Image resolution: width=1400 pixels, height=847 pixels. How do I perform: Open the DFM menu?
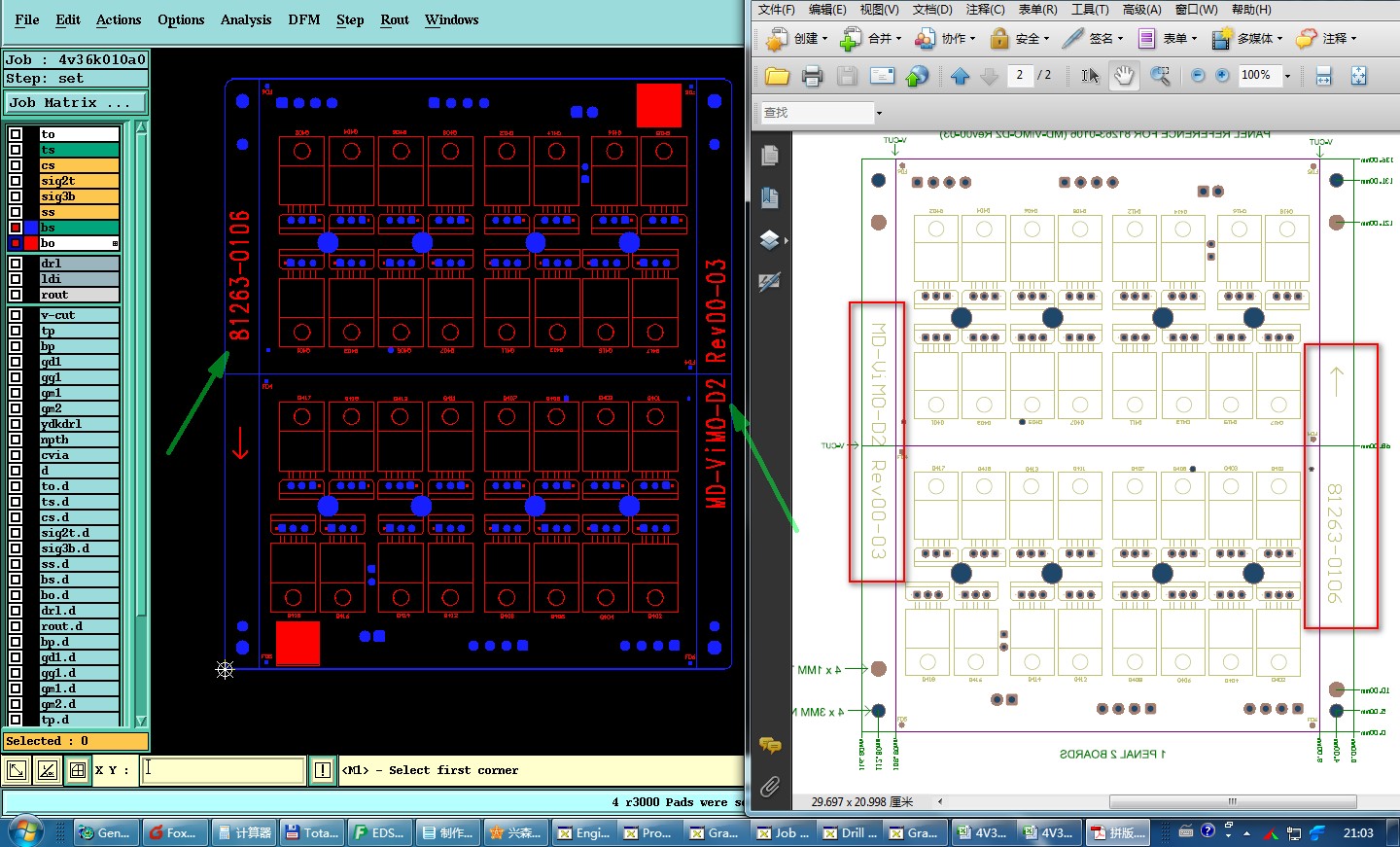pyautogui.click(x=304, y=19)
